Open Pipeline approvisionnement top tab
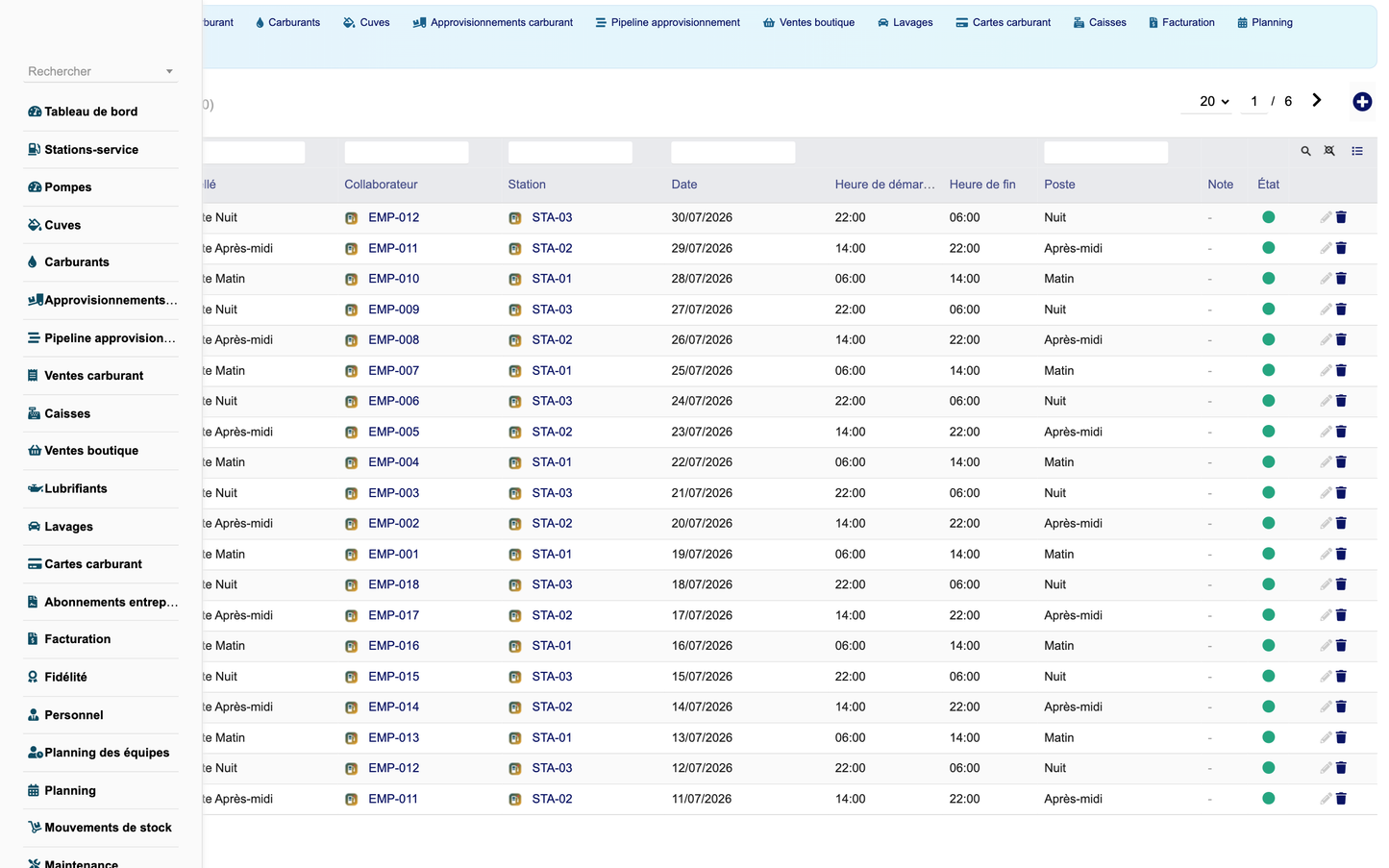Screen dimensions: 1389x868 pyautogui.click(x=667, y=22)
